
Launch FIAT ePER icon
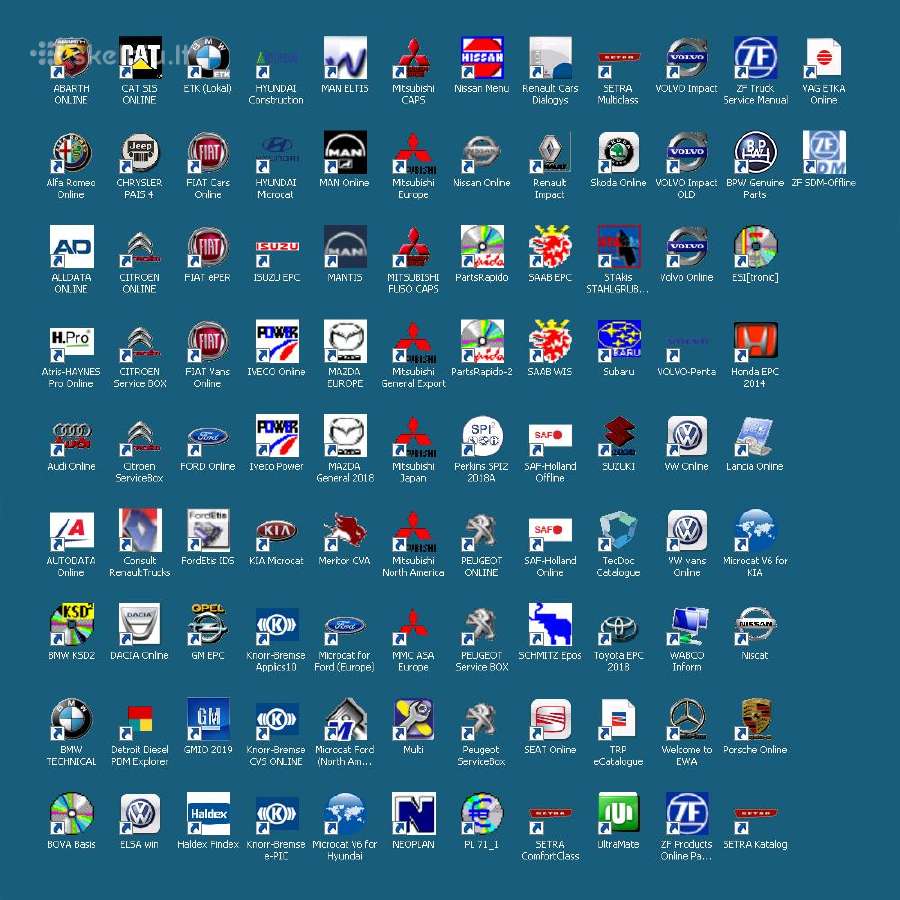coord(208,246)
